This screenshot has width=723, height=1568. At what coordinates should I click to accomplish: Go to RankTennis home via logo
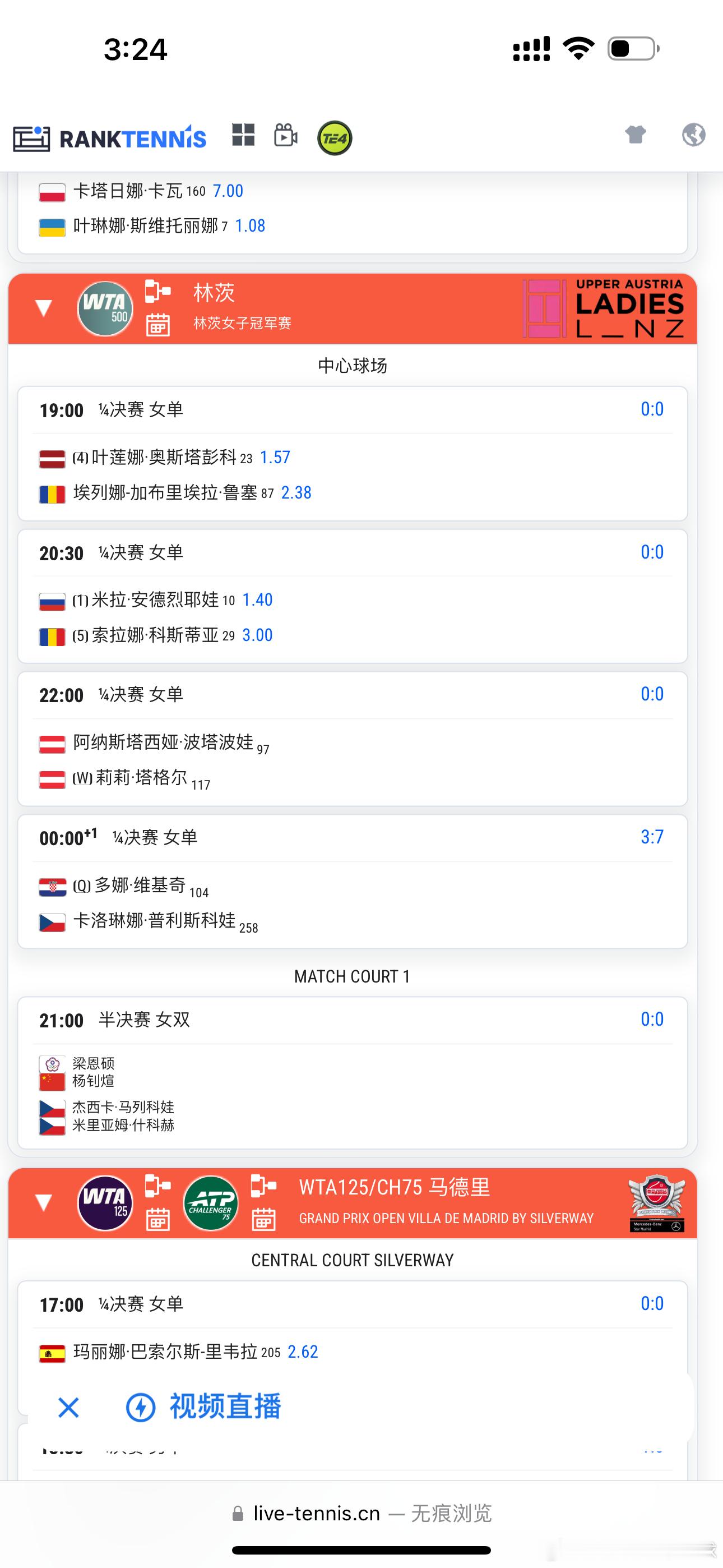click(109, 138)
